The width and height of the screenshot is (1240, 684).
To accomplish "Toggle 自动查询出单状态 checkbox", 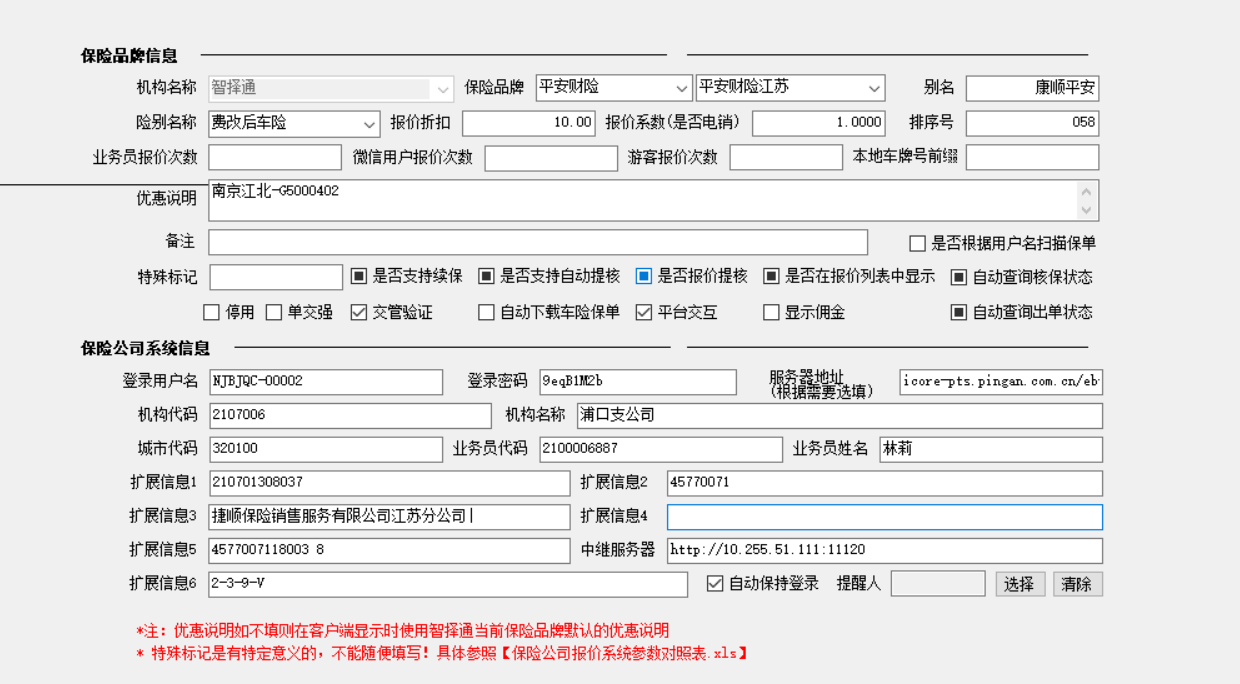I will [958, 312].
